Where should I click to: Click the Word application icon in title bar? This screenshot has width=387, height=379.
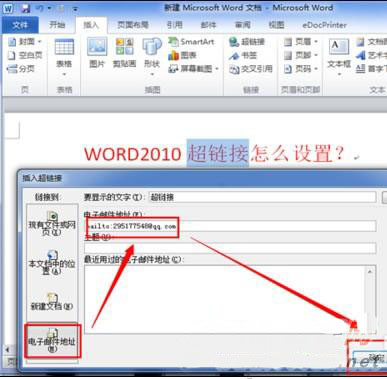8,9
